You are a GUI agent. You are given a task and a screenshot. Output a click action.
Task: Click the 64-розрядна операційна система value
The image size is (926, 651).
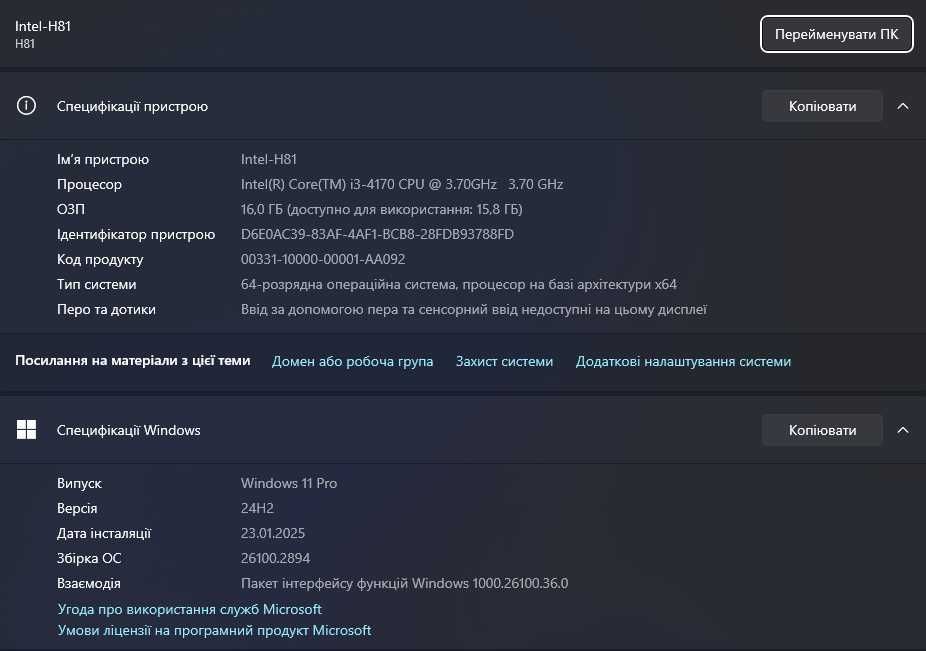(x=459, y=284)
